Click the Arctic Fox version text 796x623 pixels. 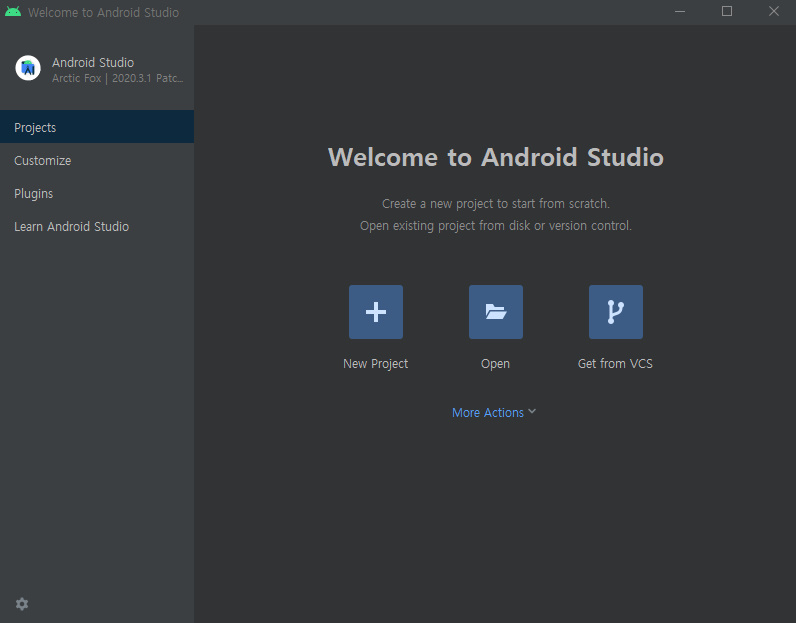117,78
